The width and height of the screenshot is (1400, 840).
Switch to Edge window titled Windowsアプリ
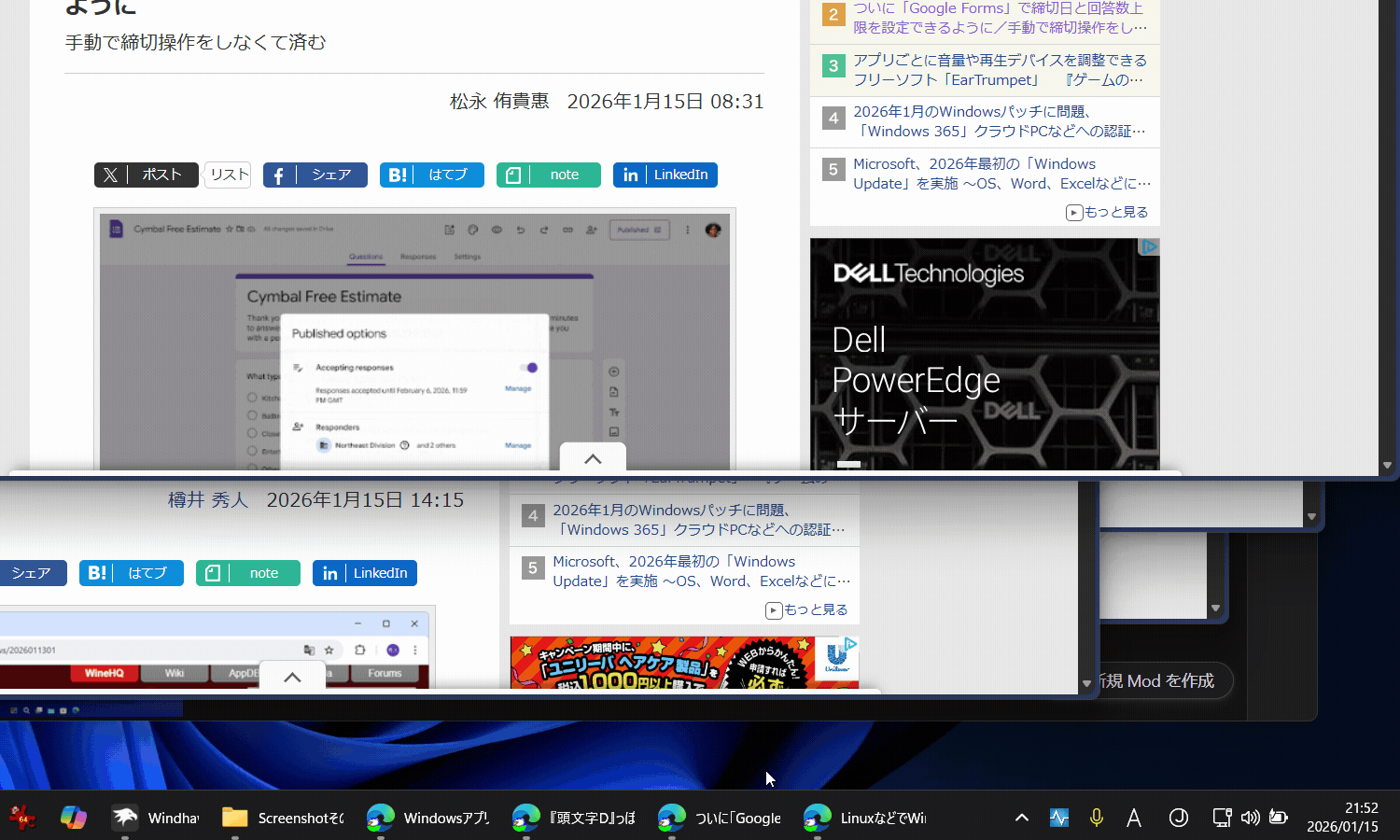tap(428, 818)
